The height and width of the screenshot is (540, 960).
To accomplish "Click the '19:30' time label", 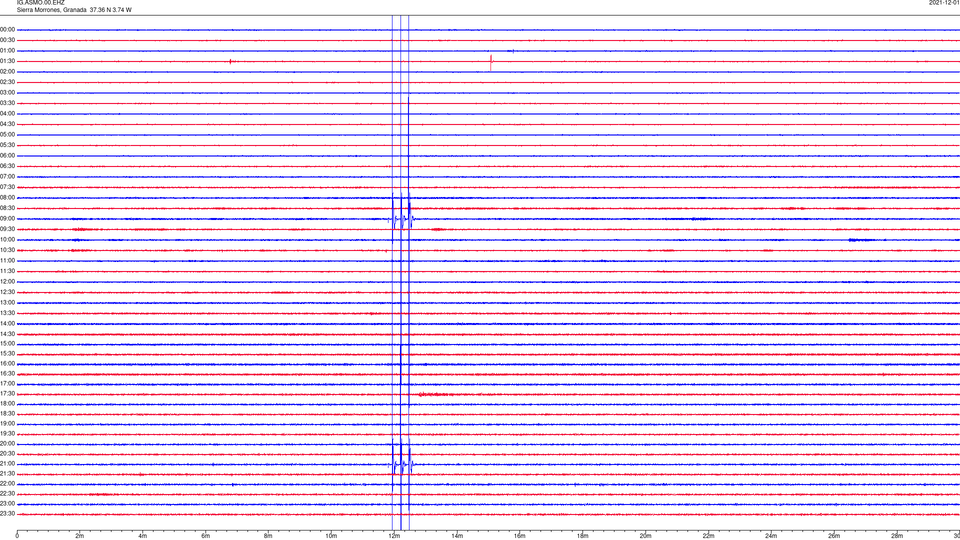I will click(7, 433).
